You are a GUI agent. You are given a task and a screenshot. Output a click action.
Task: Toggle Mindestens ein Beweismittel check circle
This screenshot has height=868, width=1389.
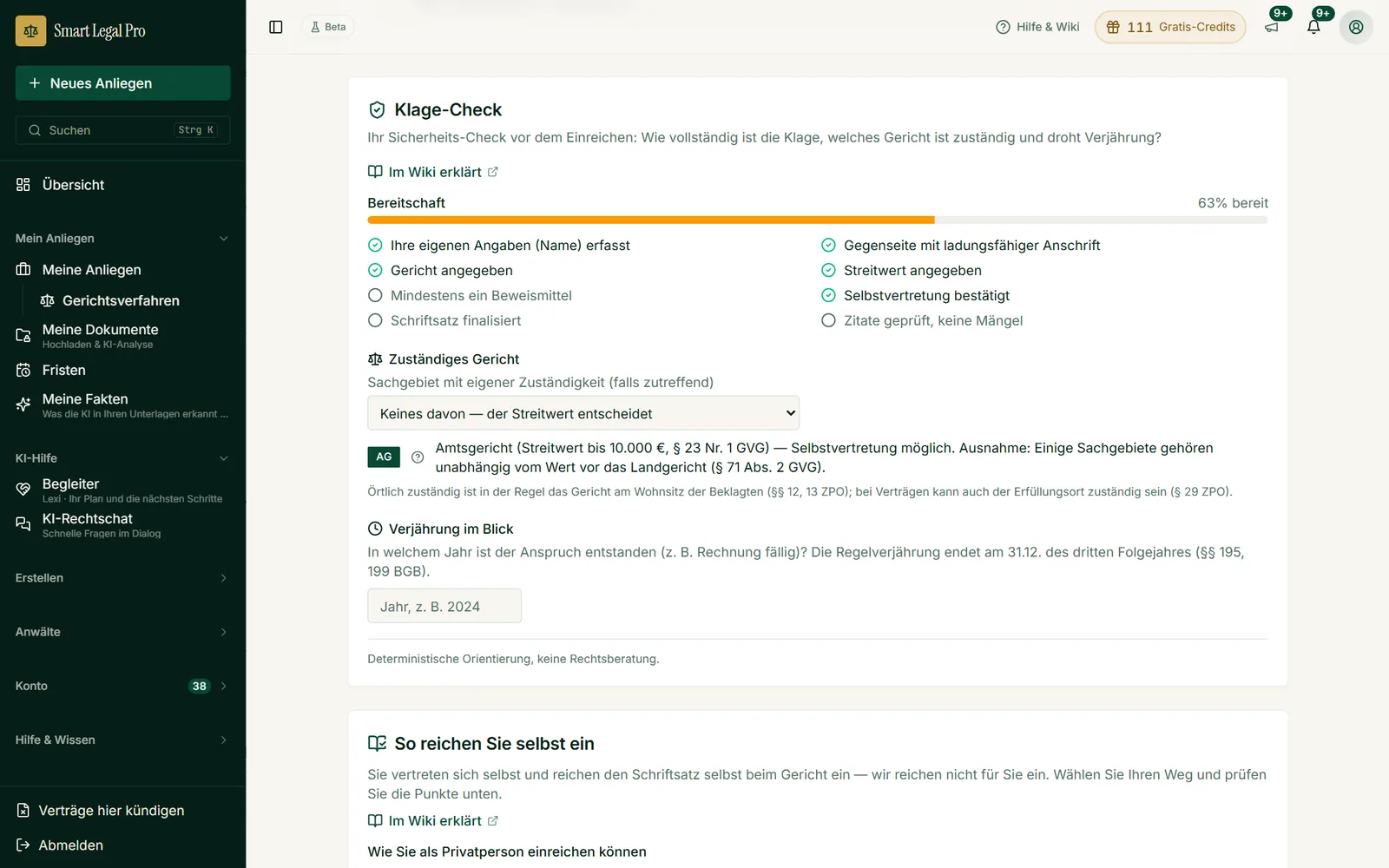click(x=375, y=295)
